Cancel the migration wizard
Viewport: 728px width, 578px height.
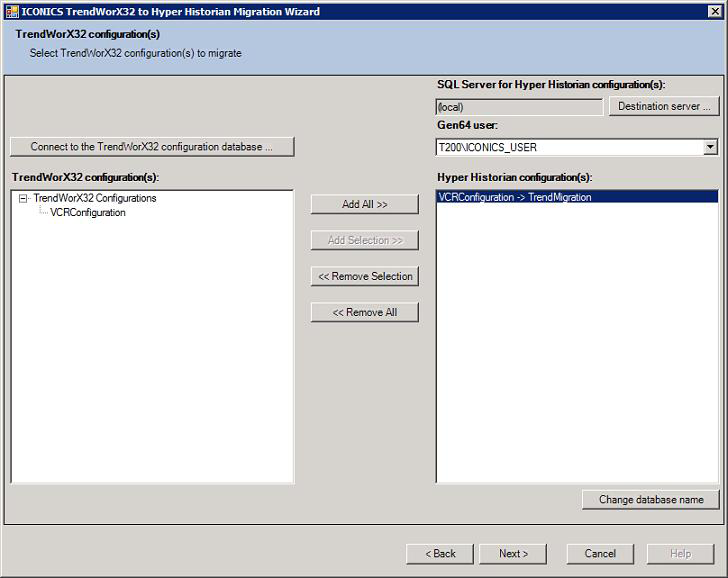pyautogui.click(x=600, y=553)
